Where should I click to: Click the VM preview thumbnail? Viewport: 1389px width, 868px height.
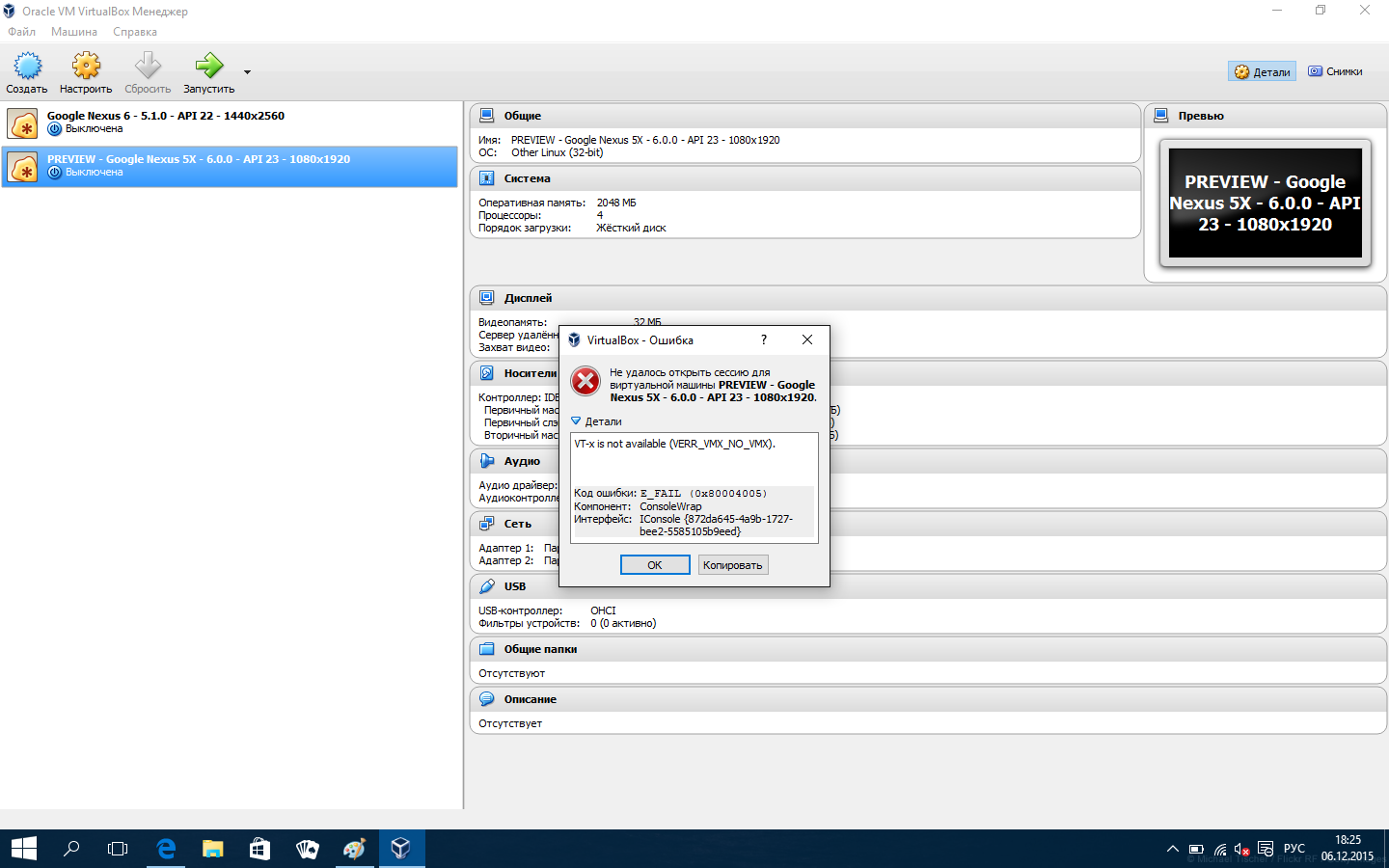[x=1266, y=203]
